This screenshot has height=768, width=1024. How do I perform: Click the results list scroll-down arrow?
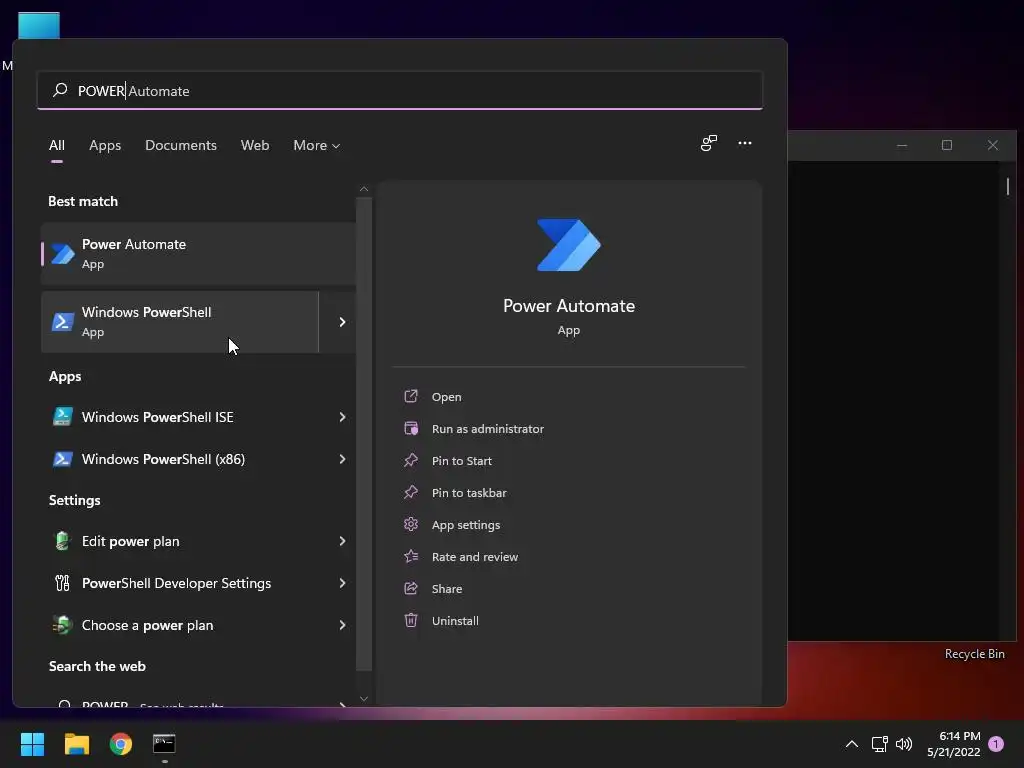pyautogui.click(x=364, y=698)
